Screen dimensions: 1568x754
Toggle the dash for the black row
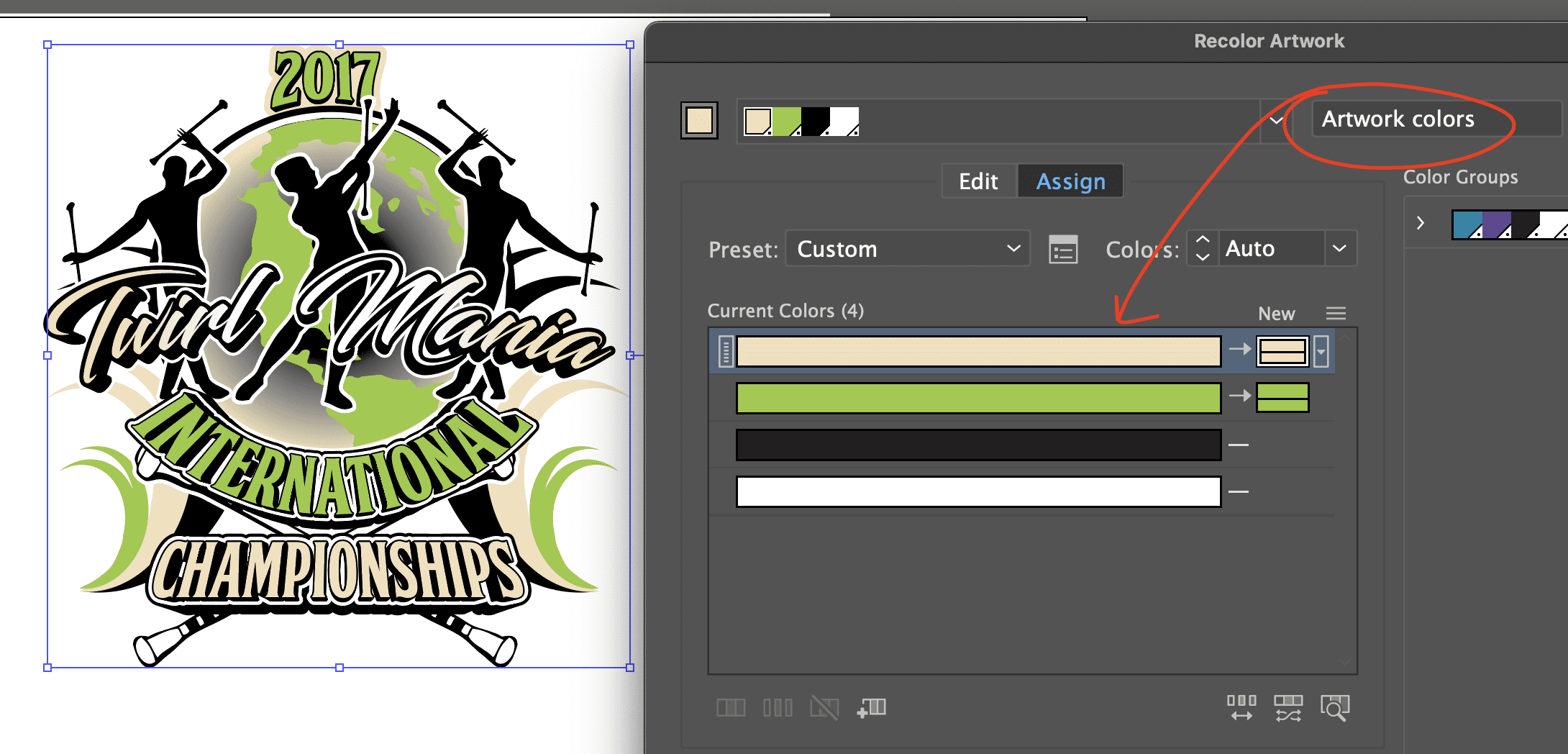click(x=1239, y=445)
